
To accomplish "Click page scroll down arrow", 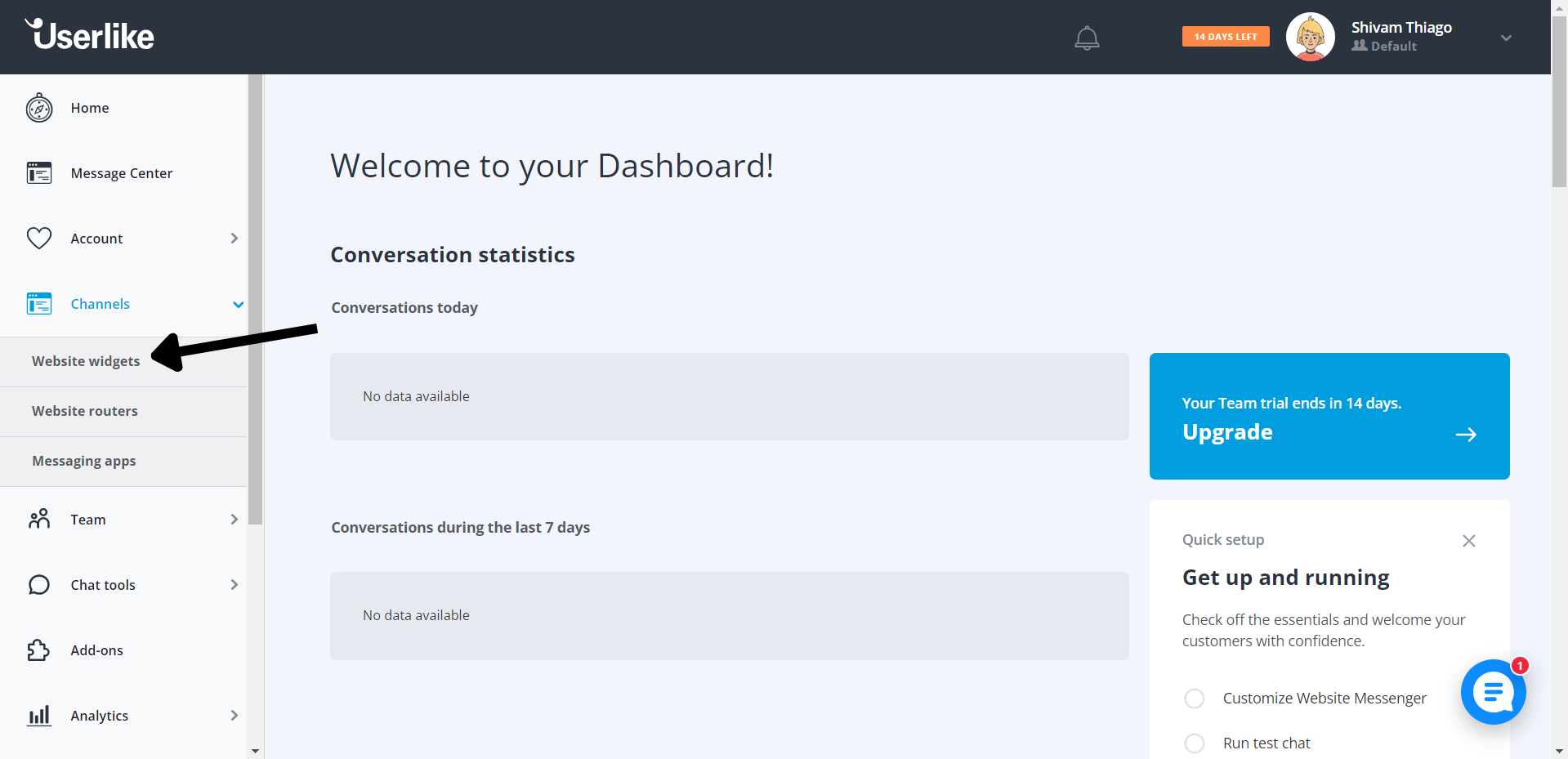I will [x=1560, y=751].
